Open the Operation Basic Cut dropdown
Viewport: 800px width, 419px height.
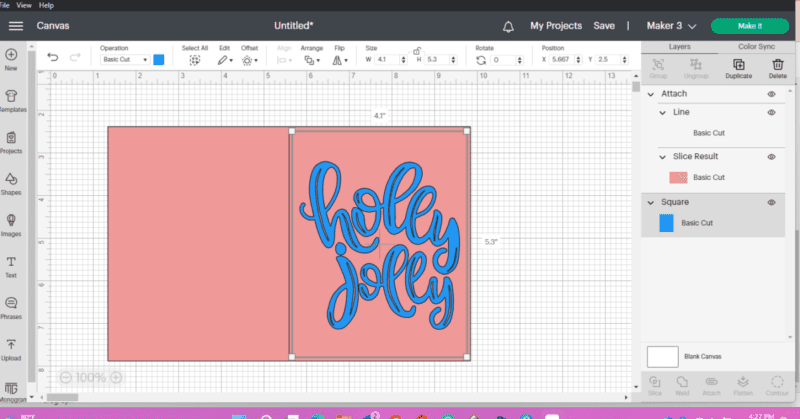click(x=124, y=60)
